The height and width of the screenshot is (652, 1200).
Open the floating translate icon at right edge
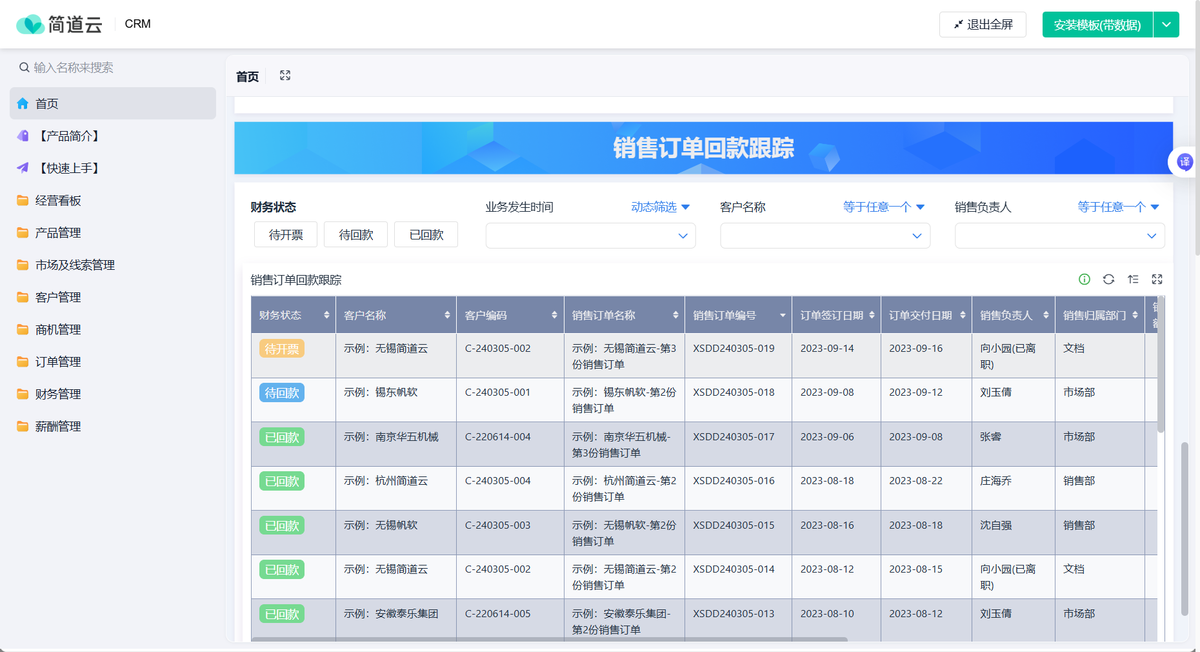(x=1185, y=162)
